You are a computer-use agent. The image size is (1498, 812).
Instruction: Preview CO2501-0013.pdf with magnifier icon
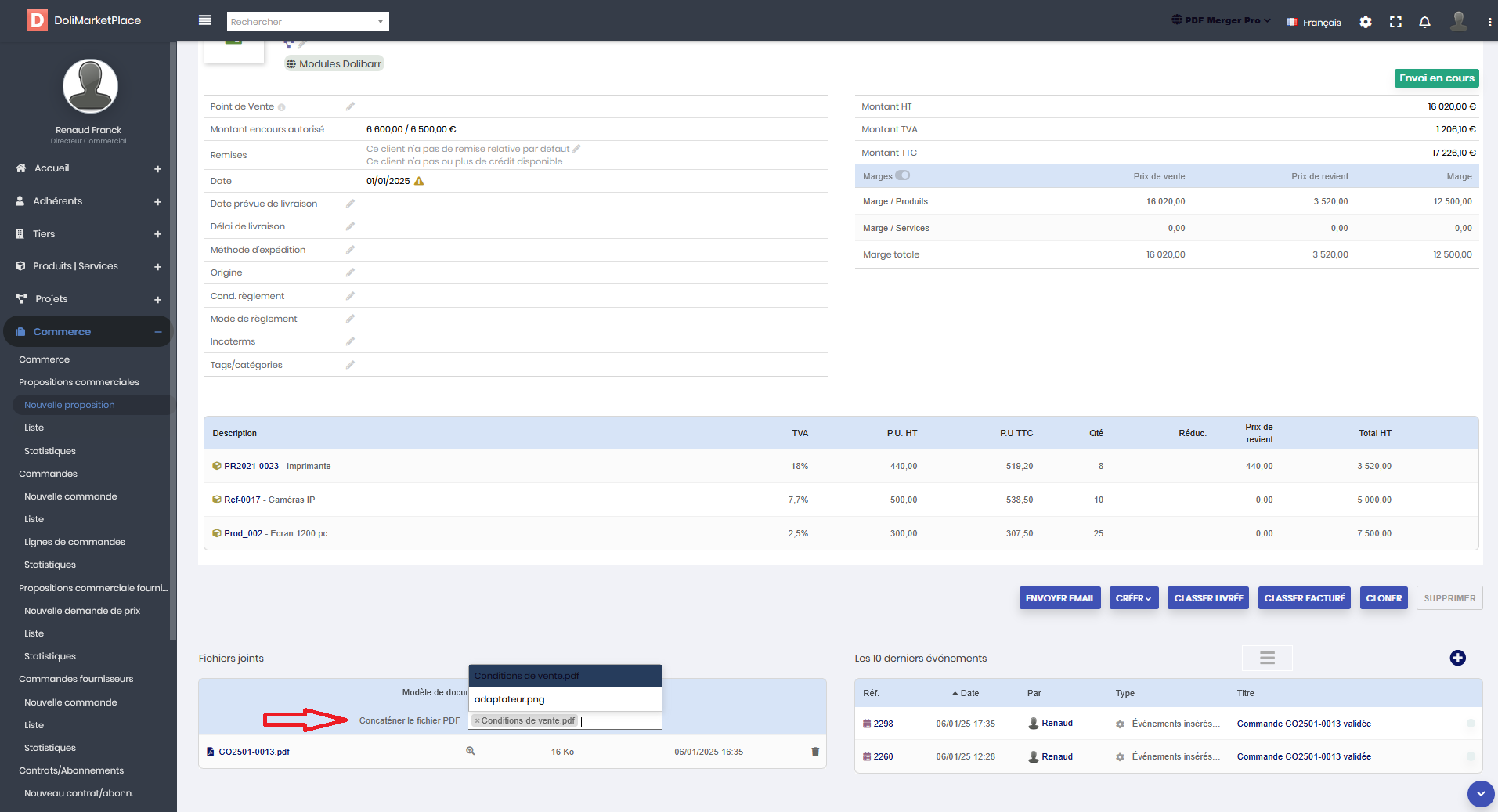471,751
